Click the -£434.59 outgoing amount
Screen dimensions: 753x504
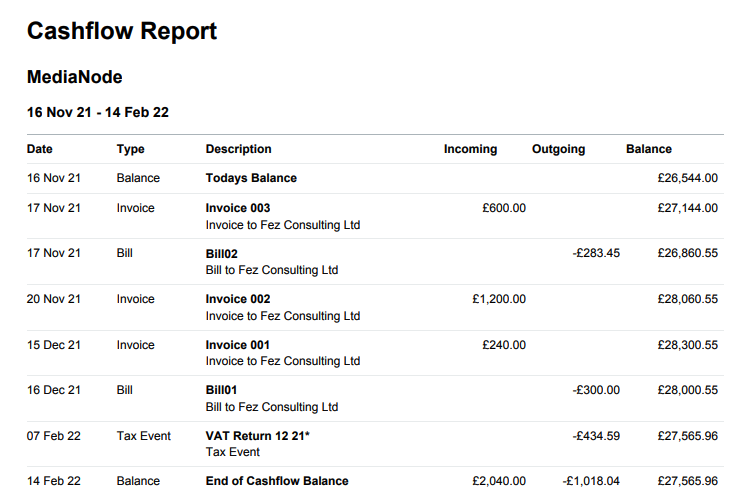tap(596, 436)
